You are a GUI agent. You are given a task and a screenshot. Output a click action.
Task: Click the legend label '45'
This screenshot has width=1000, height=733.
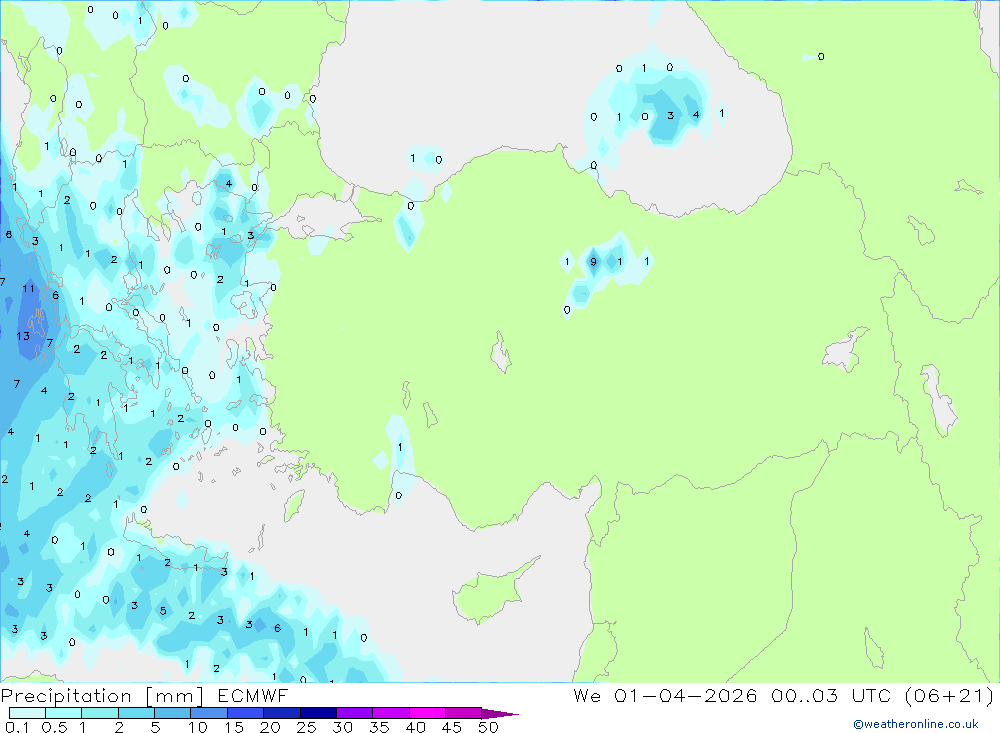452,727
